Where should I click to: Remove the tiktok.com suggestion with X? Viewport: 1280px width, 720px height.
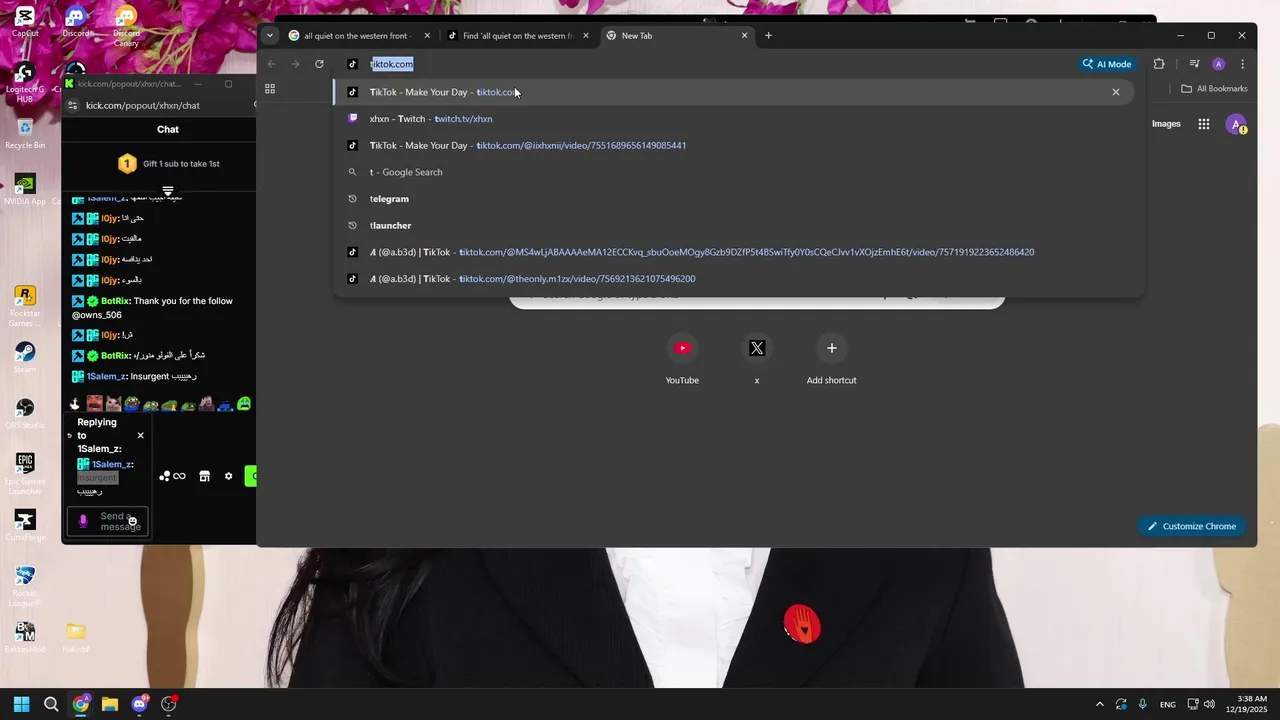[1116, 92]
